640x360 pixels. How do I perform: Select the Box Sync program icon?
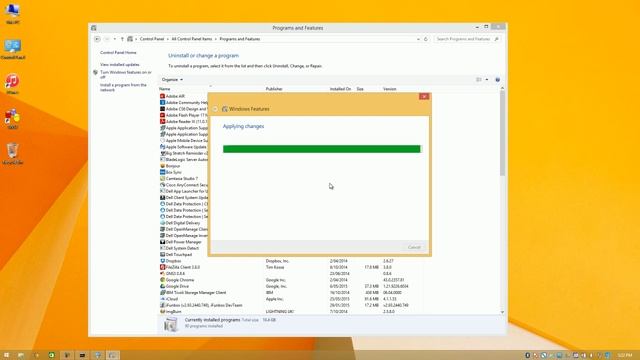(162, 172)
